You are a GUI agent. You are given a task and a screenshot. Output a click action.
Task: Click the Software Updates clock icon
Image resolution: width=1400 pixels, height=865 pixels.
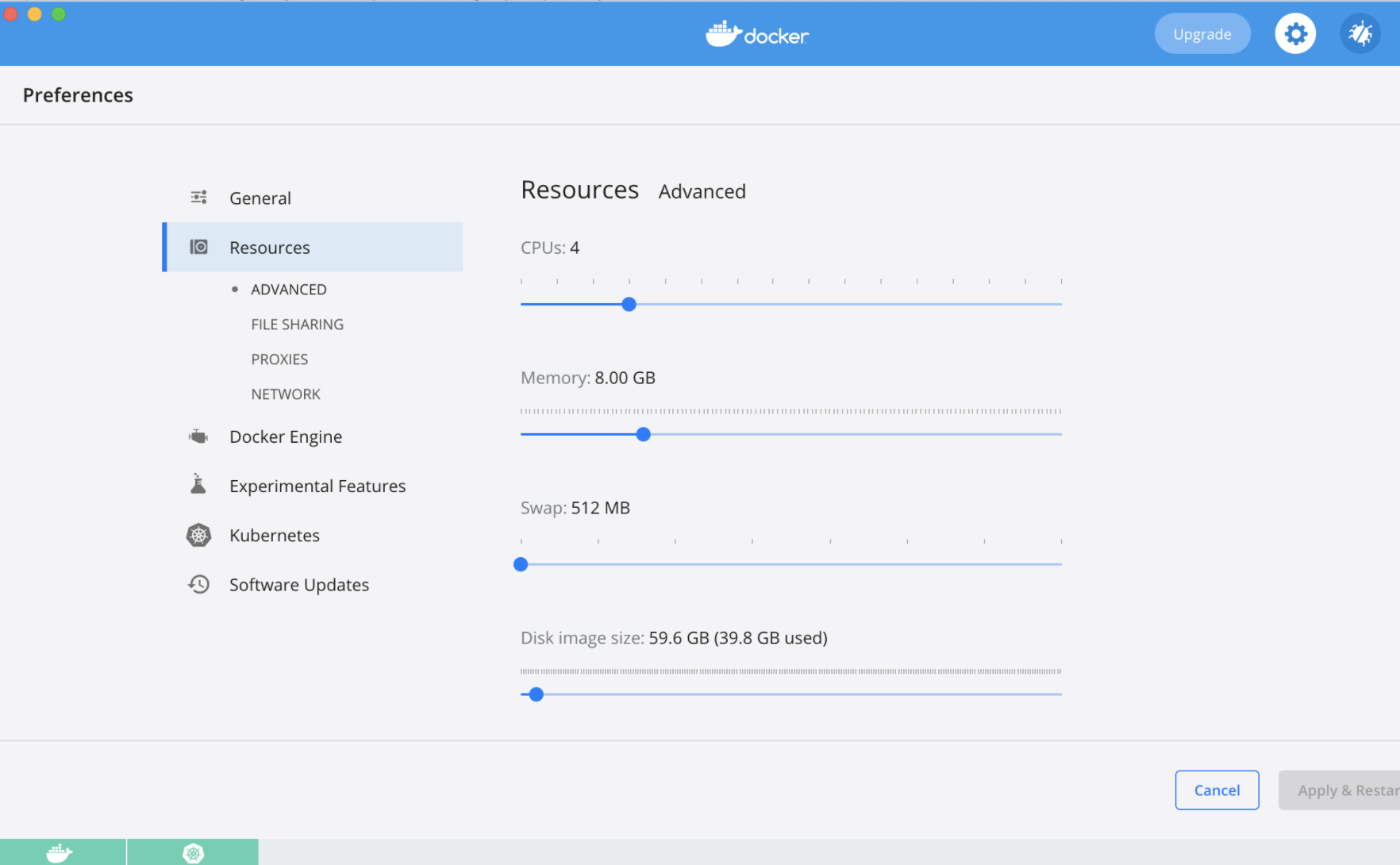click(x=199, y=584)
